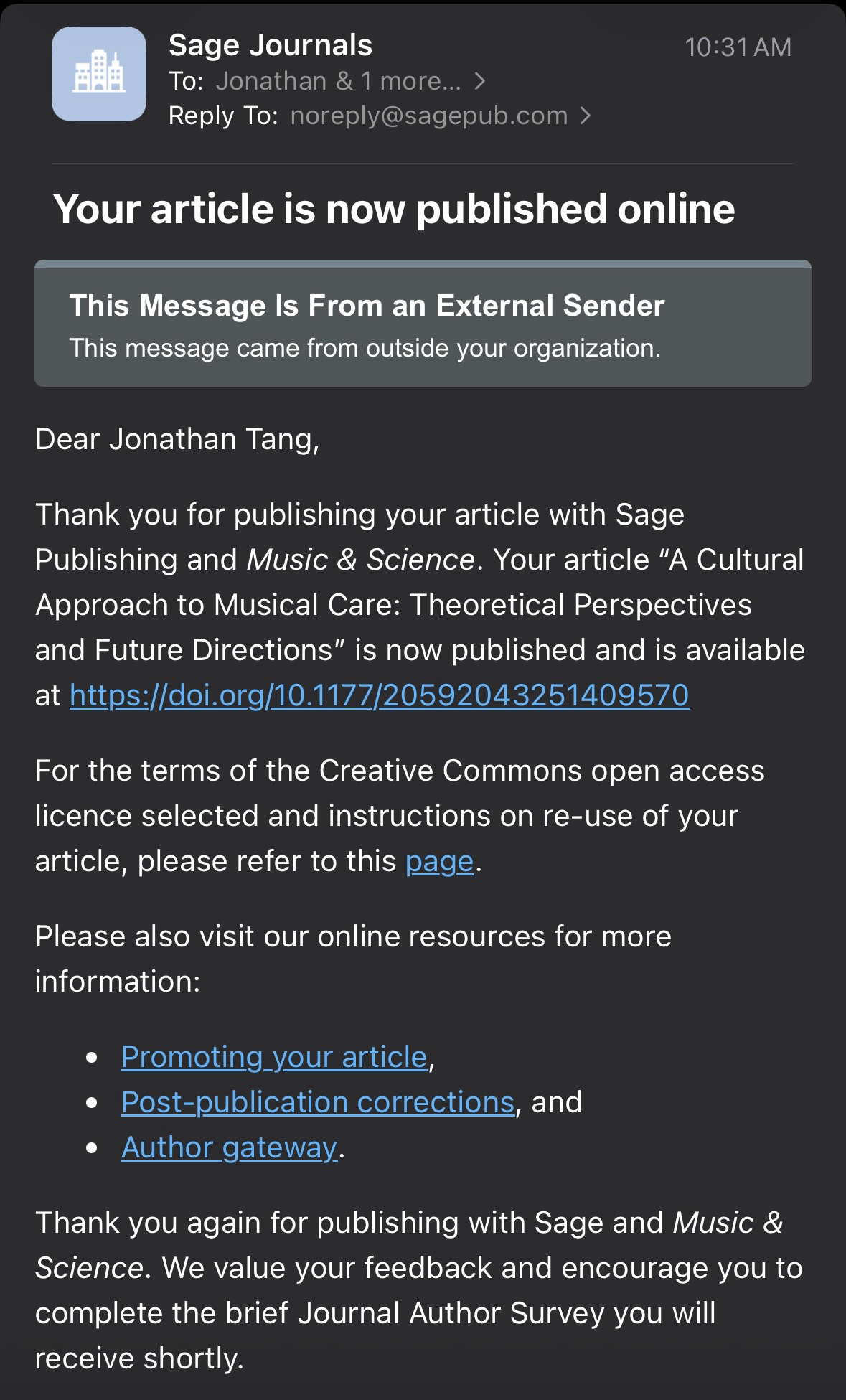
Task: Tap the "Dear Jonathan Tang," greeting
Action: 177,439
